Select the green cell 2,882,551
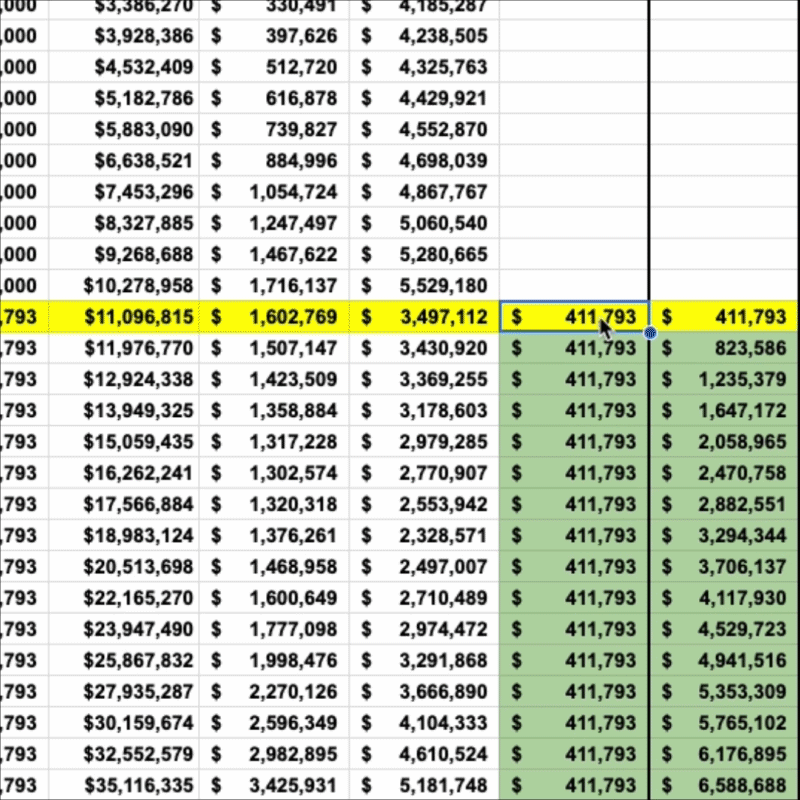This screenshot has width=800, height=800. (x=724, y=504)
